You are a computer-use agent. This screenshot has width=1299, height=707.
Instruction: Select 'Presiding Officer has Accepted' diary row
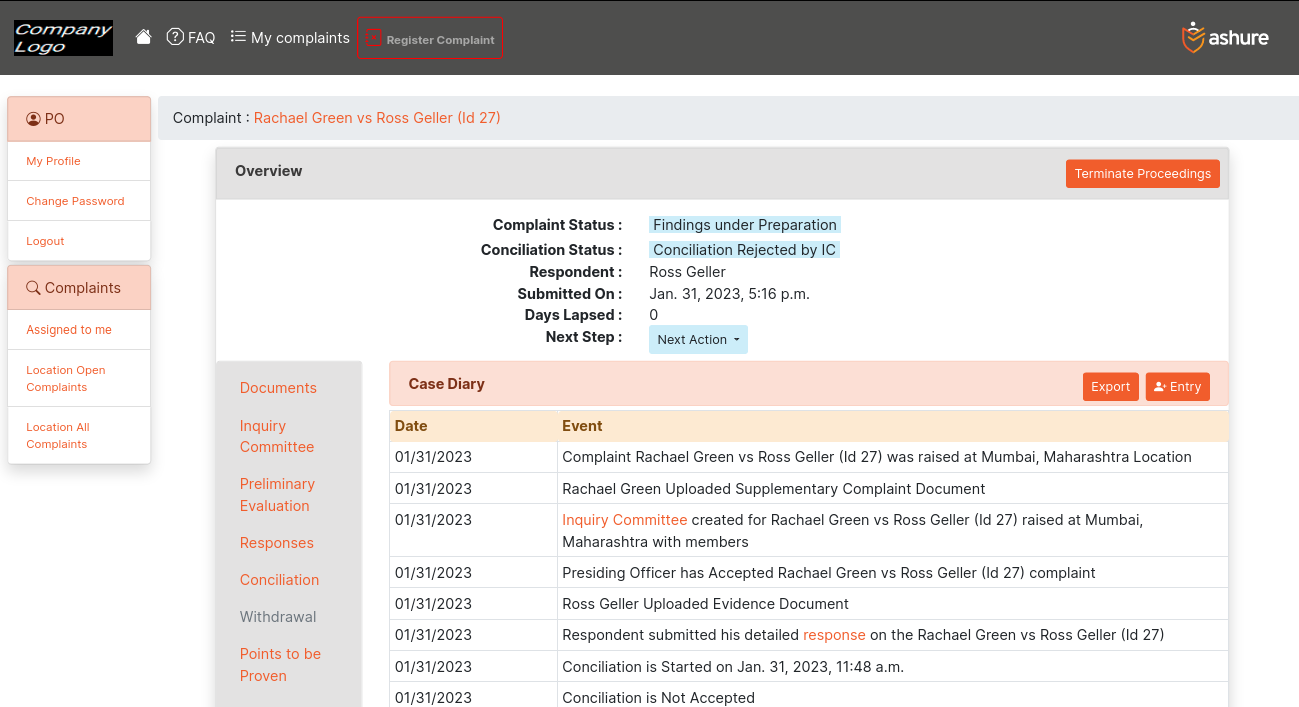pos(808,572)
